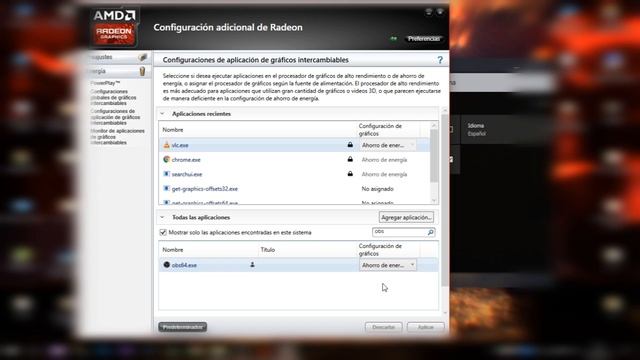
Task: Click the OBS icon beside obs64.exe
Action: pos(167,265)
